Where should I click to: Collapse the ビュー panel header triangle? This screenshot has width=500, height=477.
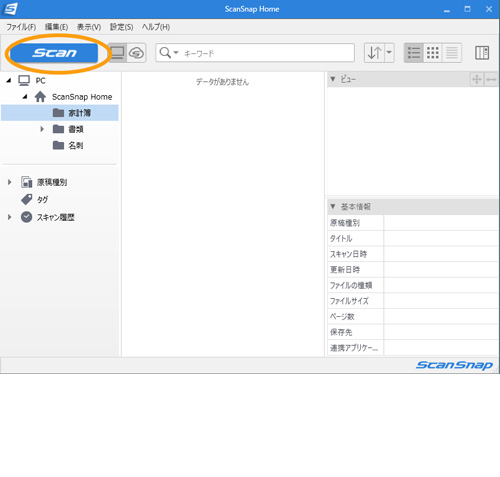coord(333,79)
